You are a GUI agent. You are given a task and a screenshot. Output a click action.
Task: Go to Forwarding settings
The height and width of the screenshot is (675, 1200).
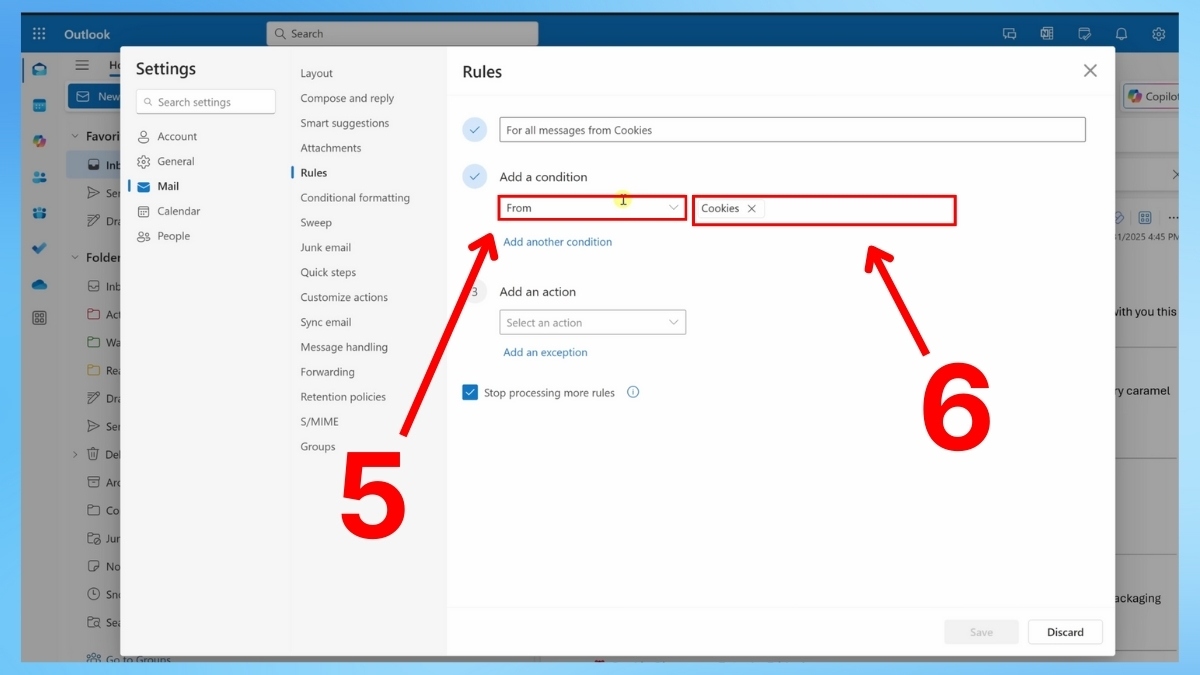click(x=327, y=372)
